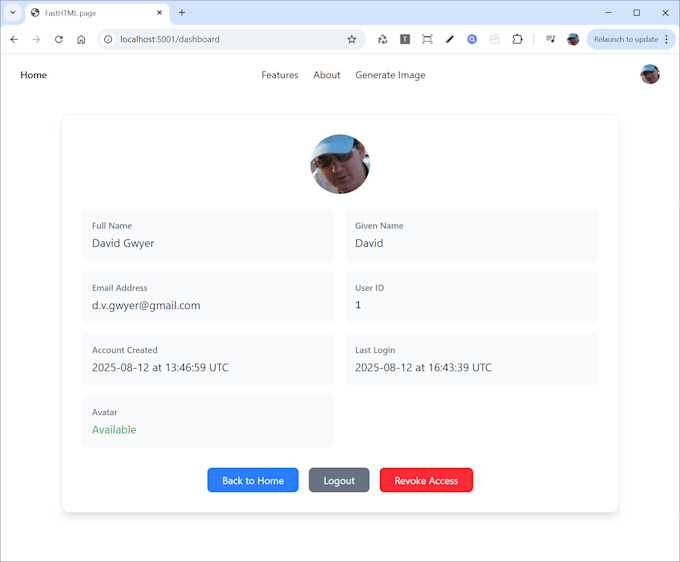The width and height of the screenshot is (680, 562).
Task: View site information icon in address bar
Action: click(108, 39)
